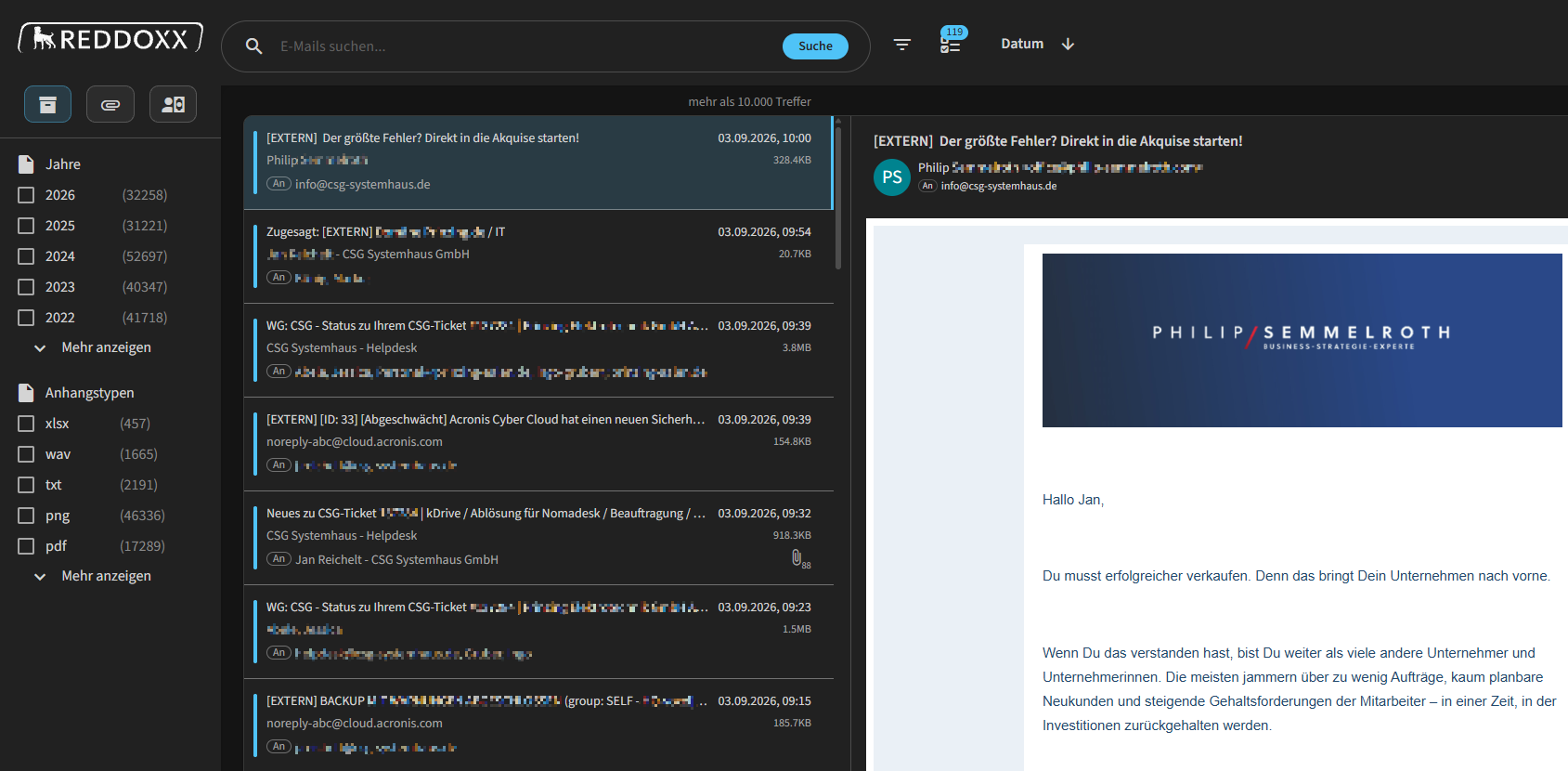Tick the 2022 year checkbox
Image resolution: width=1568 pixels, height=771 pixels.
pos(26,318)
